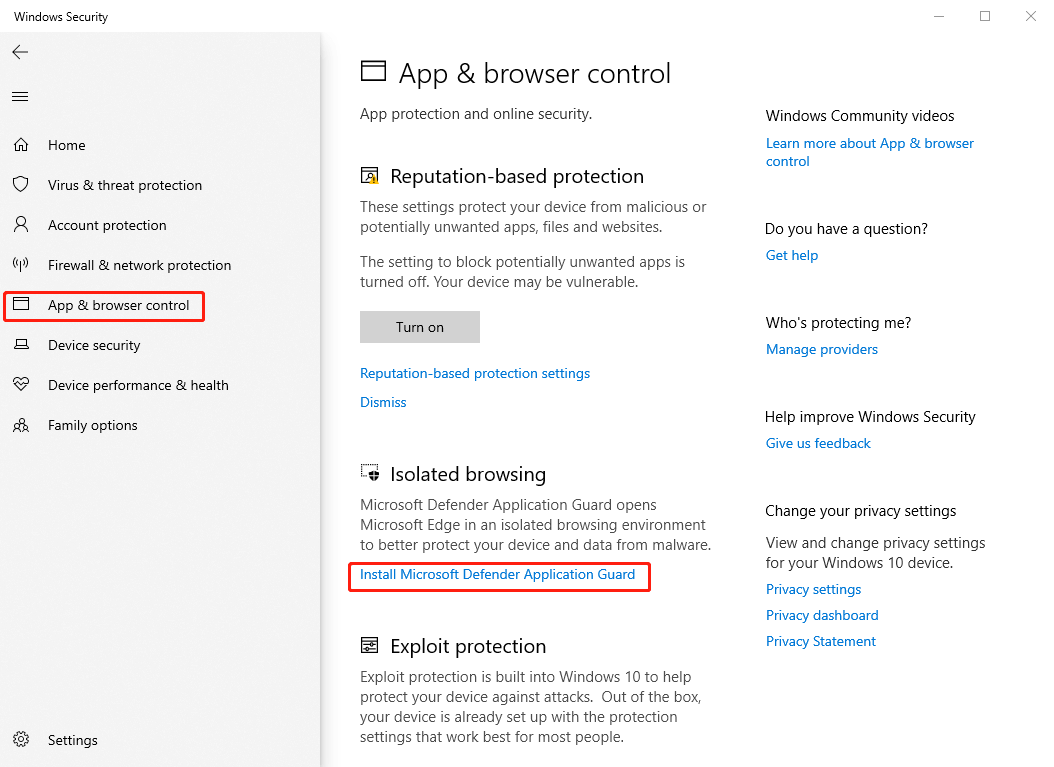
Task: Open the Privacy dashboard link
Action: [x=822, y=615]
